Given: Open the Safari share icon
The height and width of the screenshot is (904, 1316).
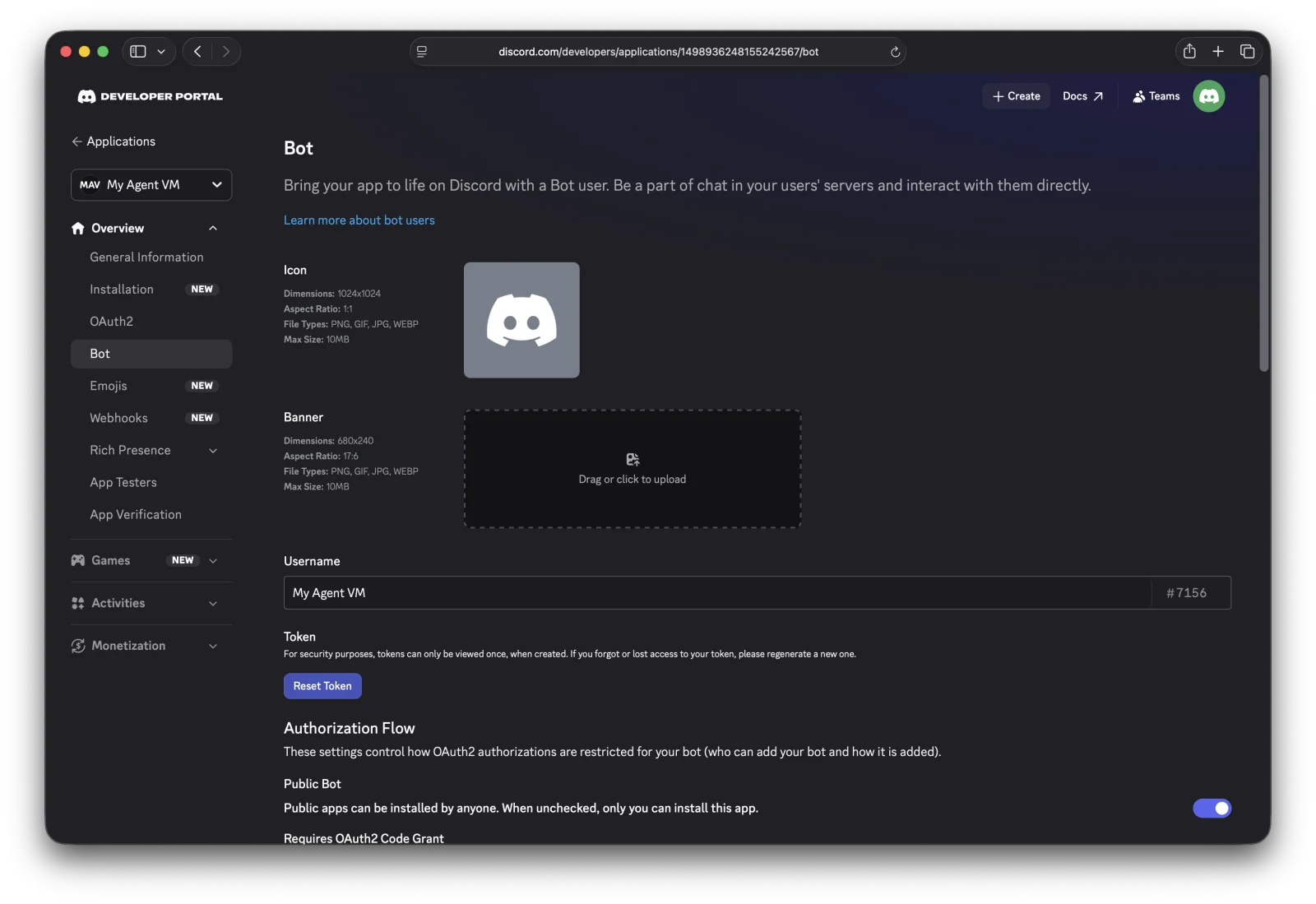Looking at the screenshot, I should 1189,51.
